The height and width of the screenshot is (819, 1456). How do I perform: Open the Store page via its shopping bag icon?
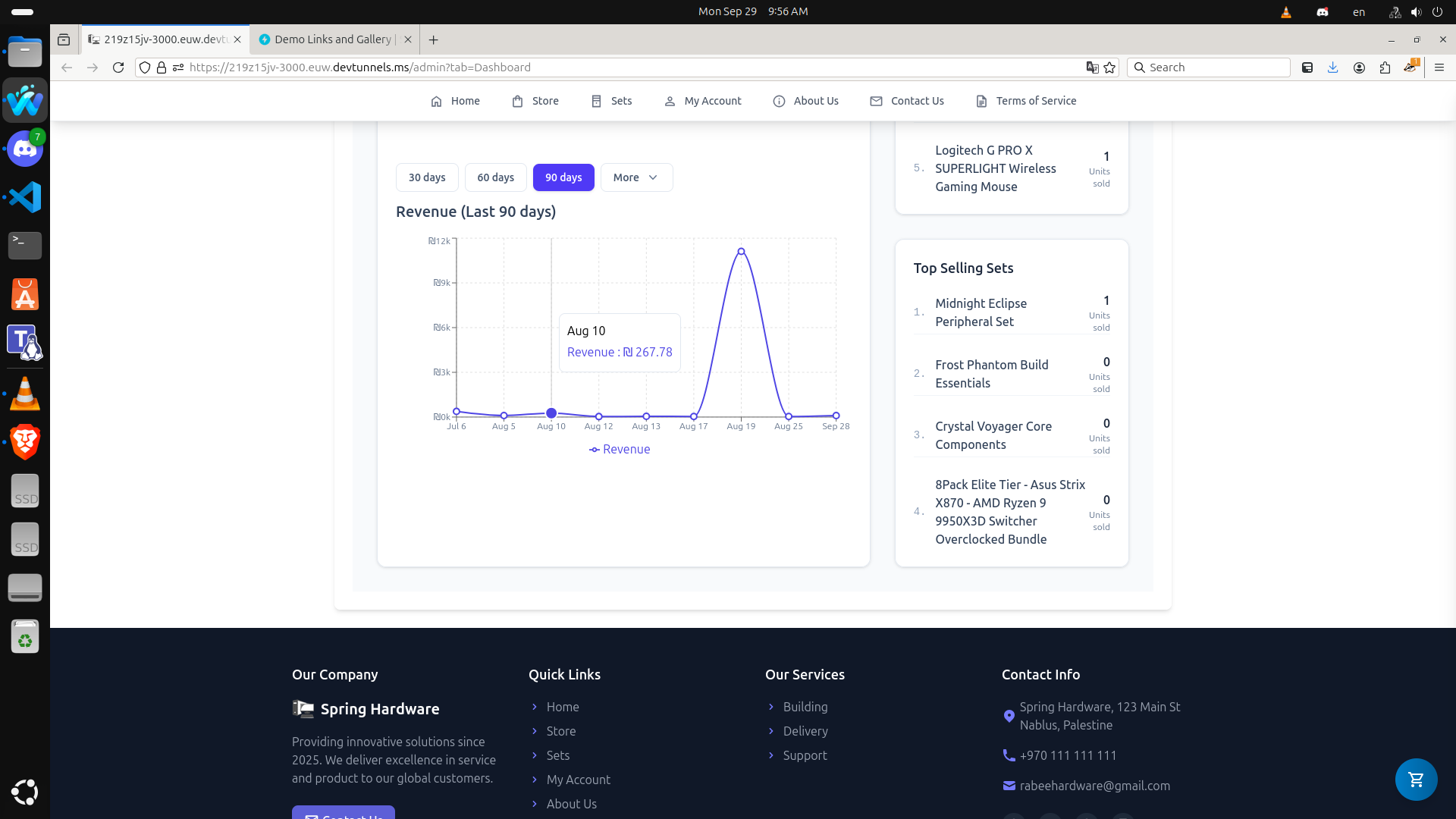coord(518,101)
